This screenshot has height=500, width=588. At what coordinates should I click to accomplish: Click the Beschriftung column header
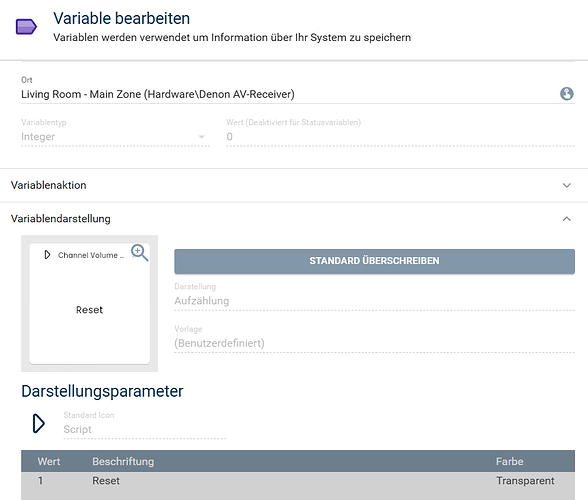123,461
